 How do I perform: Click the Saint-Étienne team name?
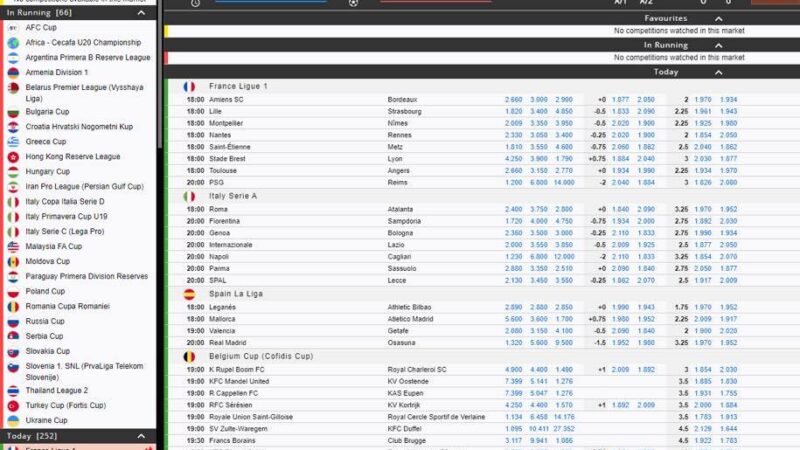tap(230, 147)
